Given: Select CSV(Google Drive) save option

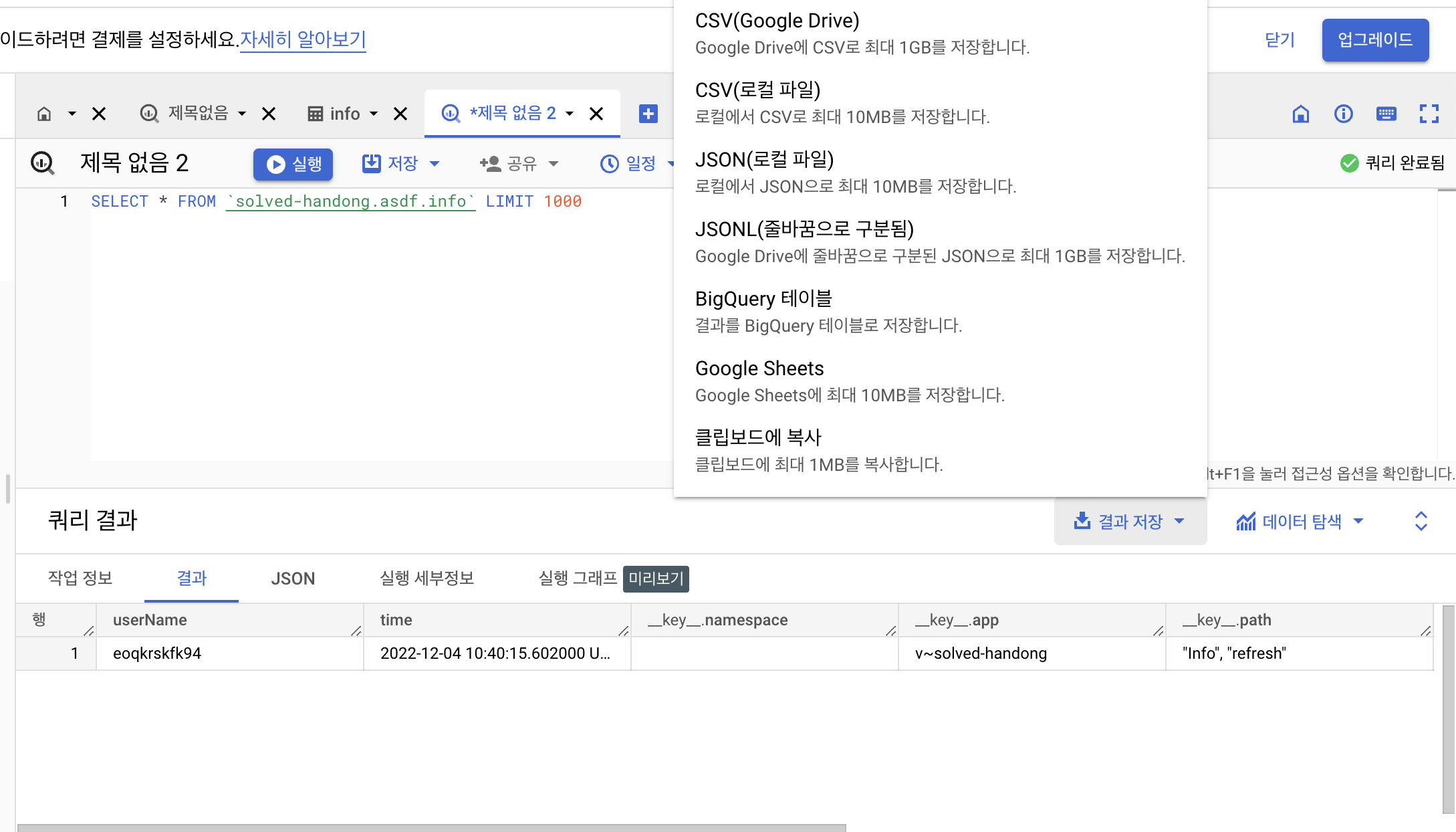Looking at the screenshot, I should pyautogui.click(x=777, y=21).
